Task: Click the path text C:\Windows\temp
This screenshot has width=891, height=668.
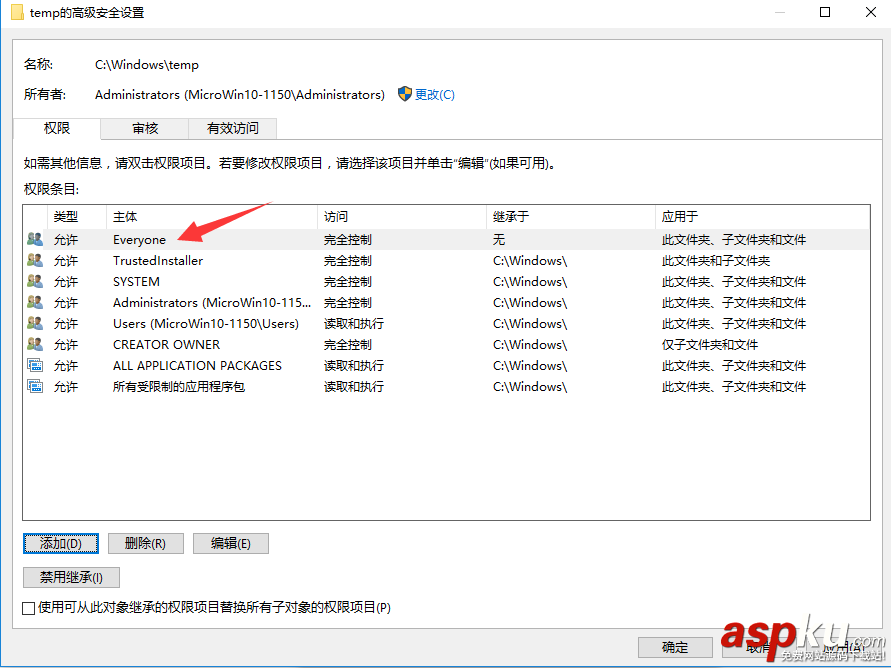Action: (x=147, y=65)
